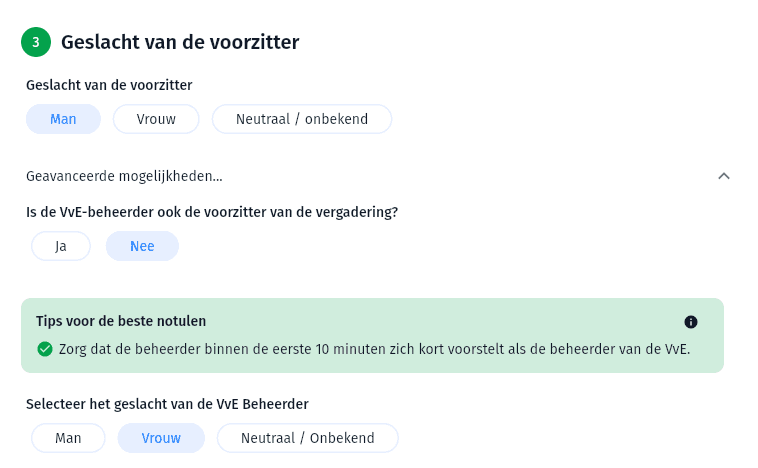Answer 'Nee' to VvE-beheerder as voorzitter

(142, 246)
